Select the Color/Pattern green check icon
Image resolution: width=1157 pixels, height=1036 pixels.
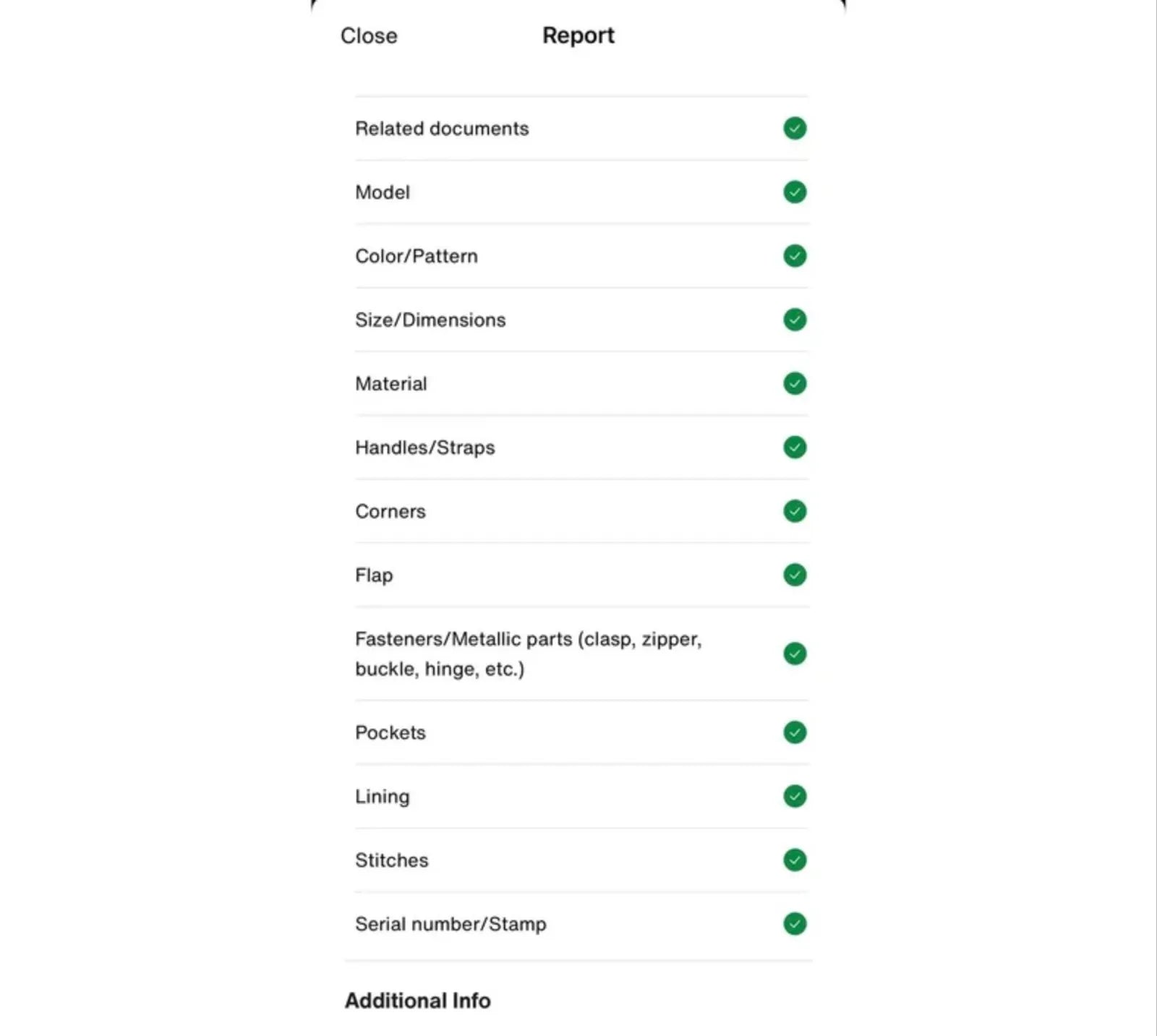click(795, 256)
